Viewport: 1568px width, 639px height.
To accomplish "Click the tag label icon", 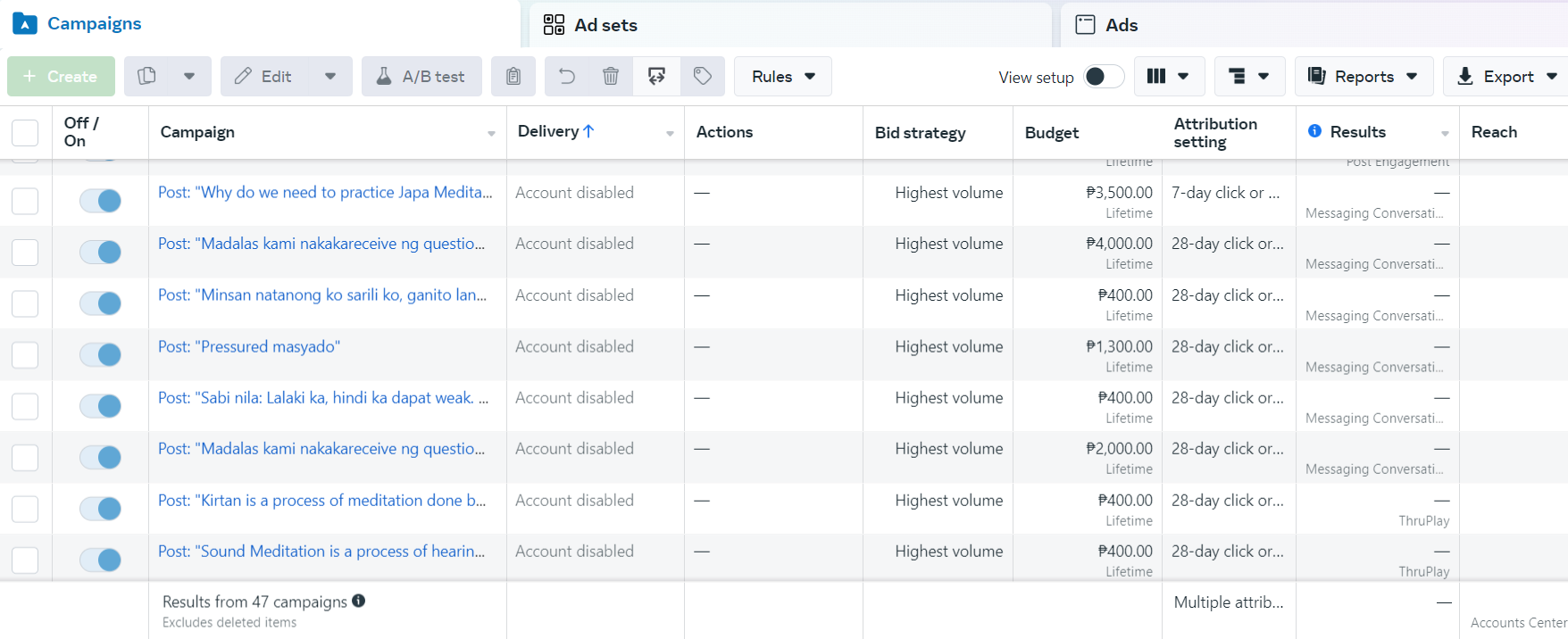I will 703,77.
